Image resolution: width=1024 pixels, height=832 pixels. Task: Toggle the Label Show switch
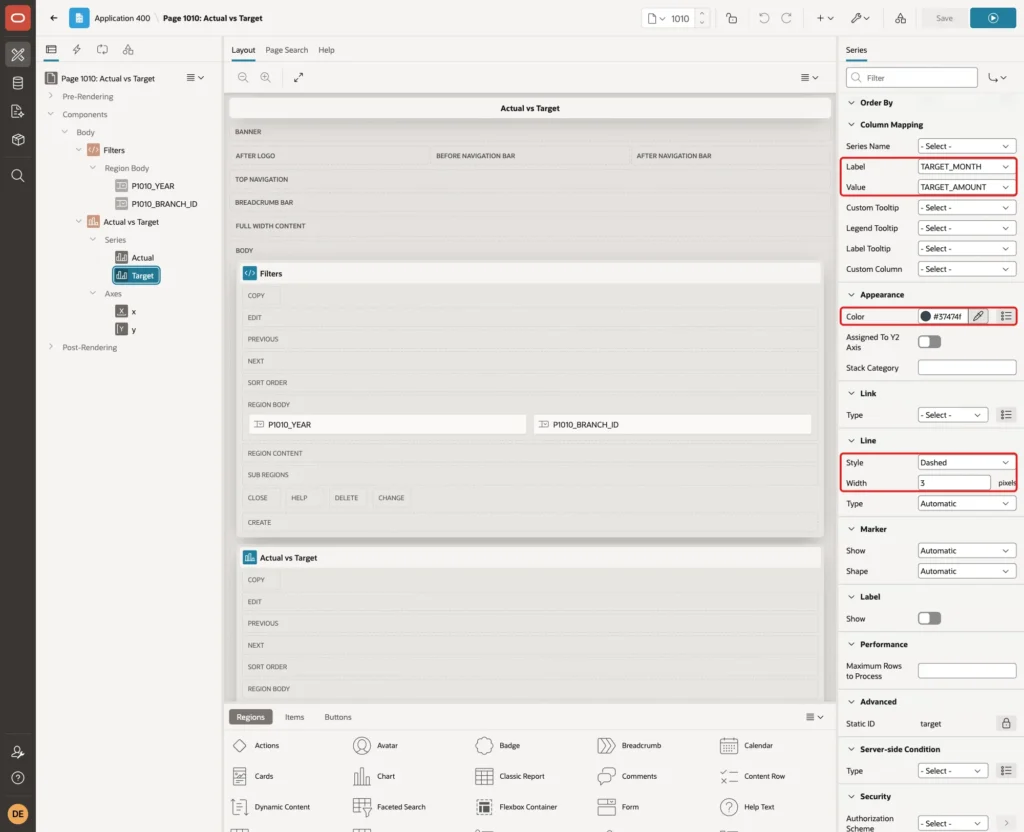pyautogui.click(x=929, y=618)
